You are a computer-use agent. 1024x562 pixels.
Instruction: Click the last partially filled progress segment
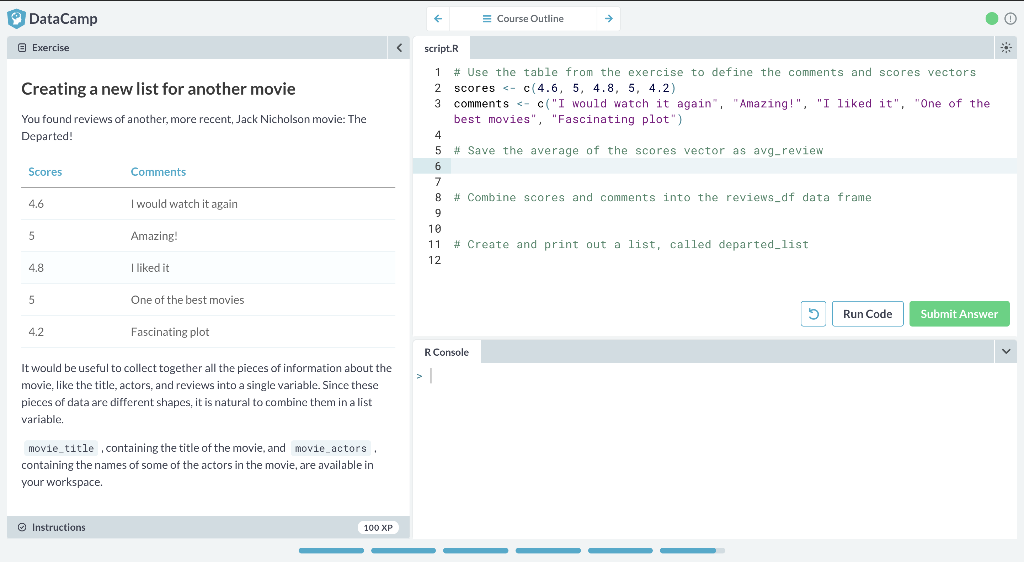692,550
